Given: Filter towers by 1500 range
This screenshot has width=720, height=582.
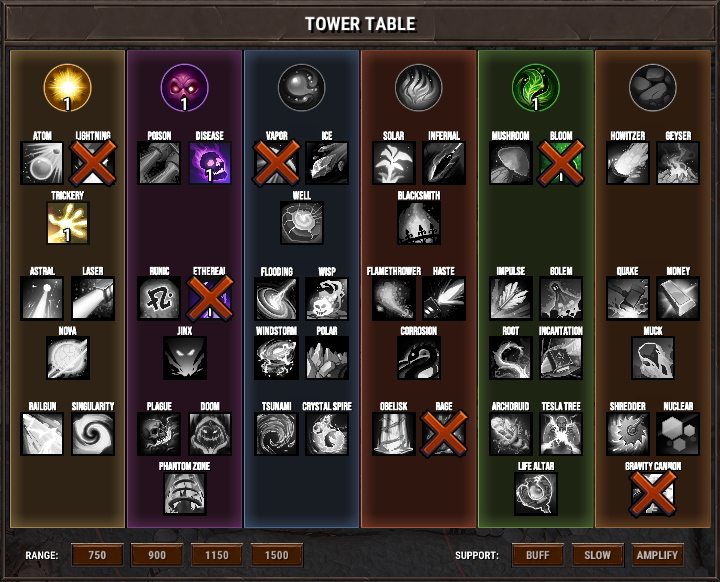Looking at the screenshot, I should coord(277,555).
